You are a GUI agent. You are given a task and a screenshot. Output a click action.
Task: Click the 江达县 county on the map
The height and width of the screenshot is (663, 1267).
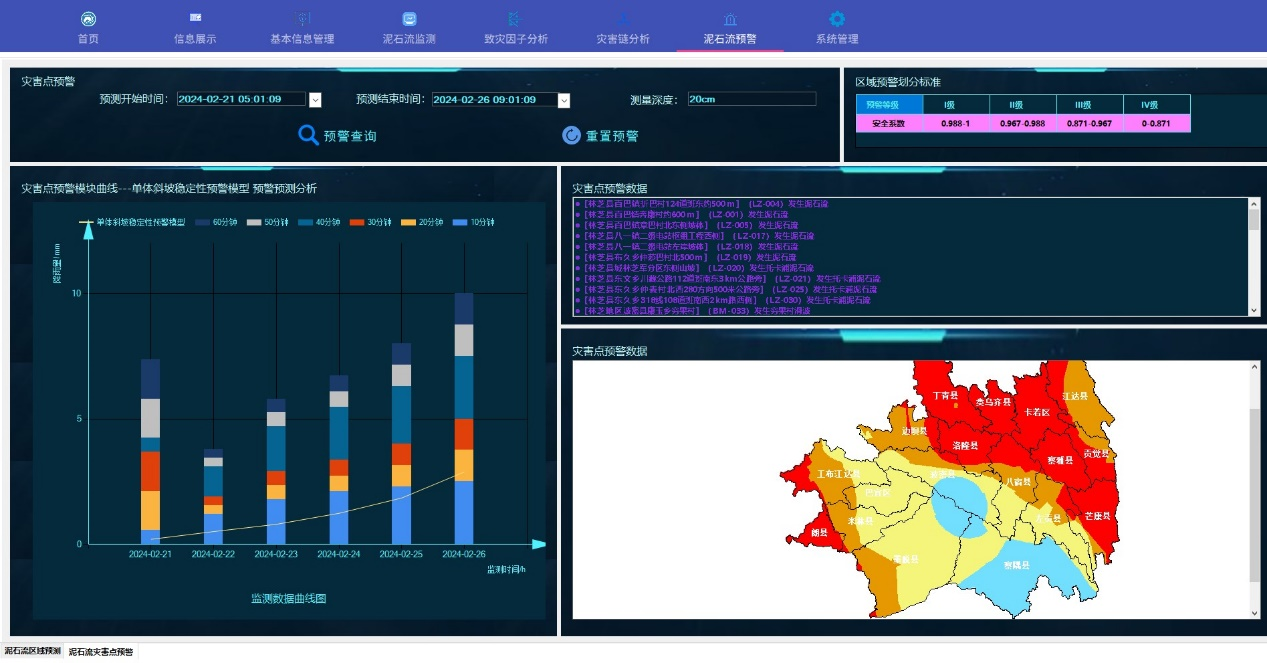[x=1075, y=396]
